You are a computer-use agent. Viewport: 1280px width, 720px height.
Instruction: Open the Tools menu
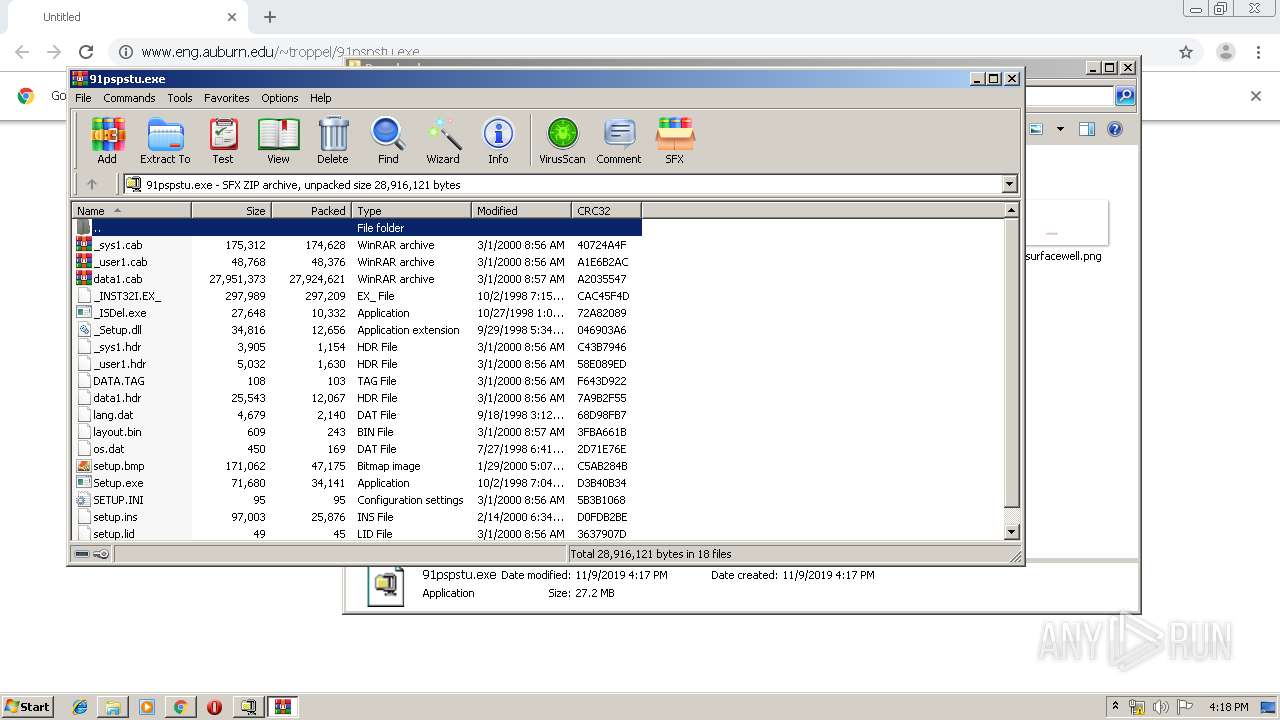pyautogui.click(x=180, y=98)
